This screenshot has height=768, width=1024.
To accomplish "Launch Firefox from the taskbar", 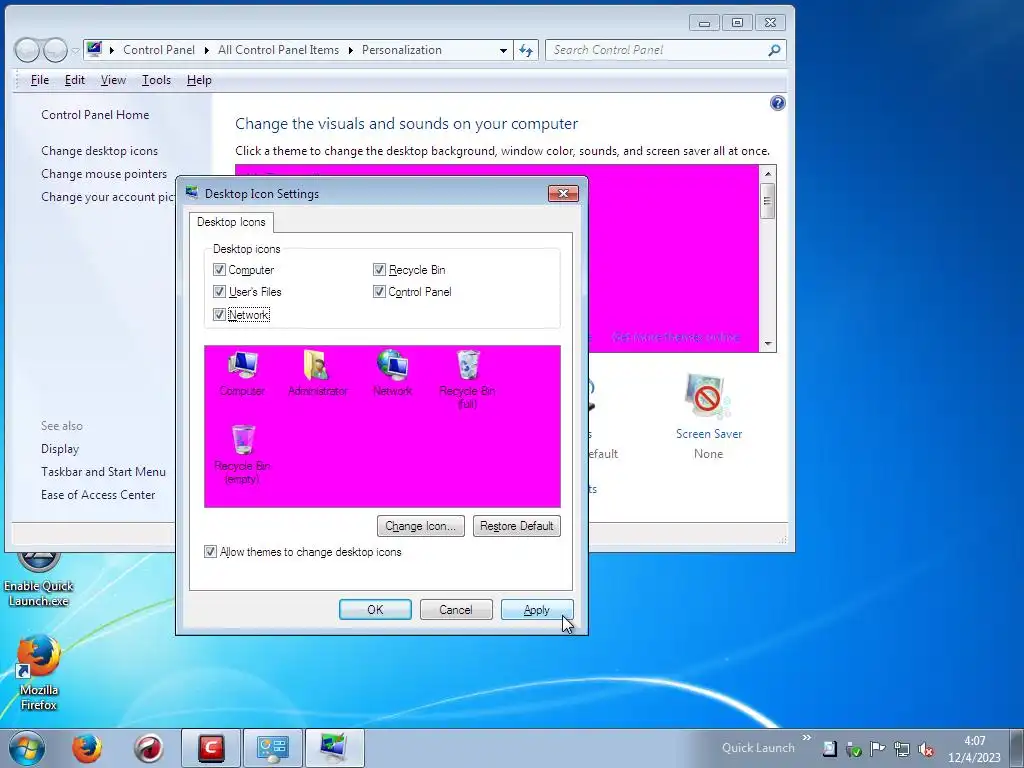I will coord(87,748).
